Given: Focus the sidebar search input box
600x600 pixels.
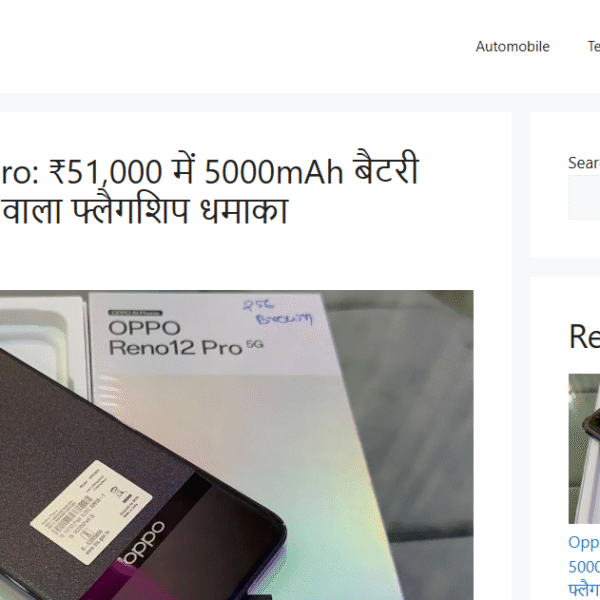Looking at the screenshot, I should 584,197.
